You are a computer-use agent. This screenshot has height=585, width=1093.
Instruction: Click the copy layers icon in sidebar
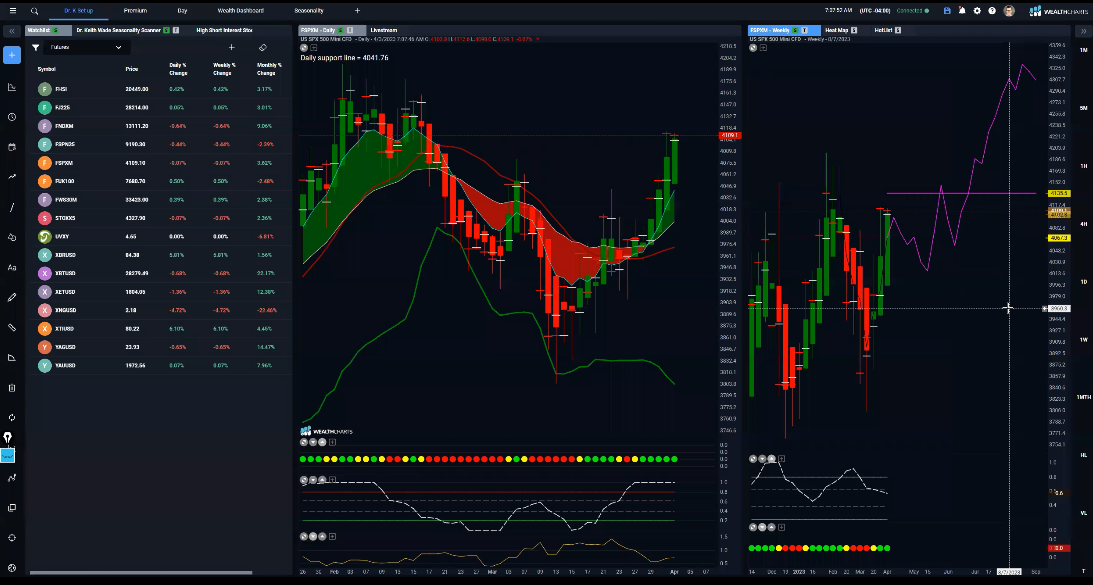coord(12,508)
